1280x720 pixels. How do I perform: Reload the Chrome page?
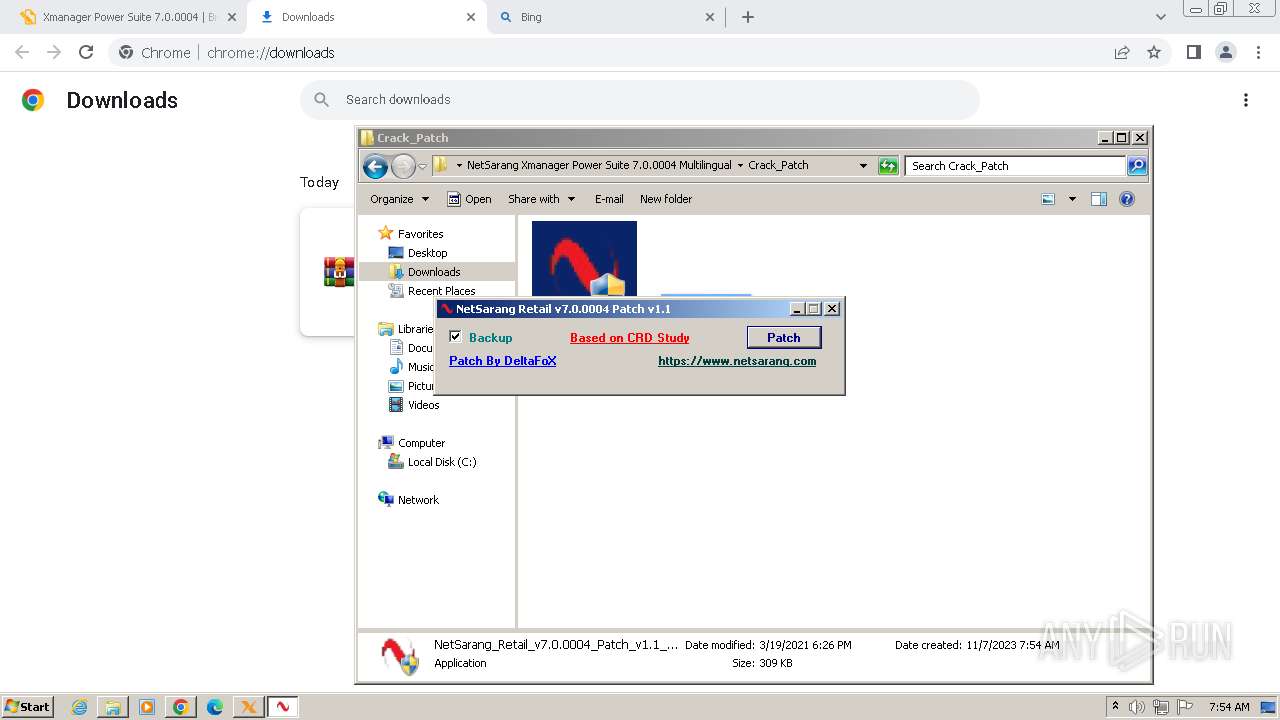click(x=86, y=52)
